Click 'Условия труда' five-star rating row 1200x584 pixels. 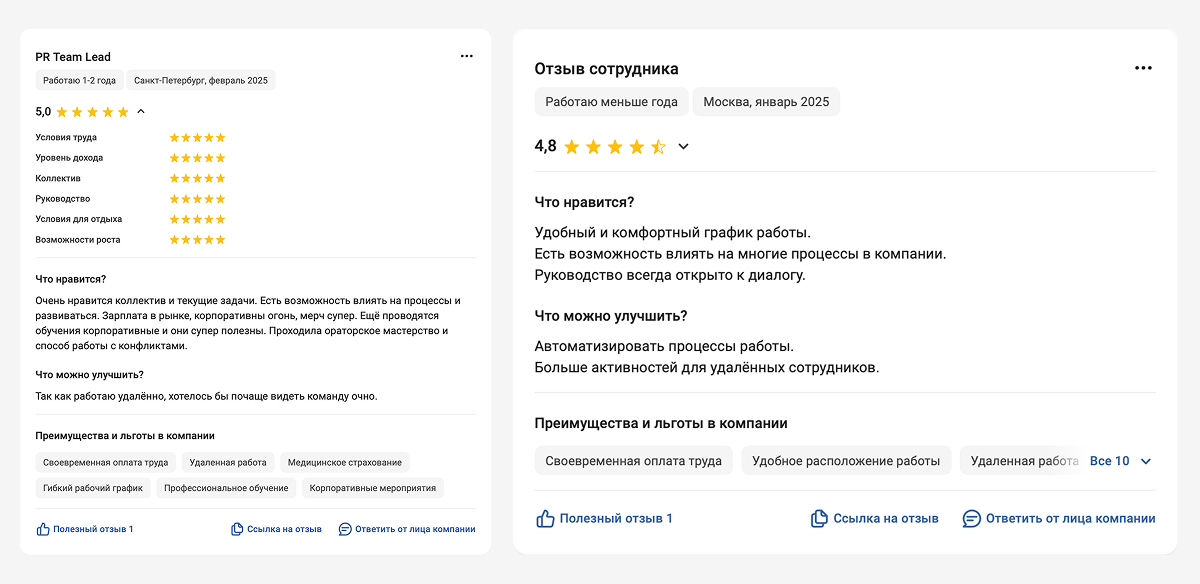click(x=197, y=138)
